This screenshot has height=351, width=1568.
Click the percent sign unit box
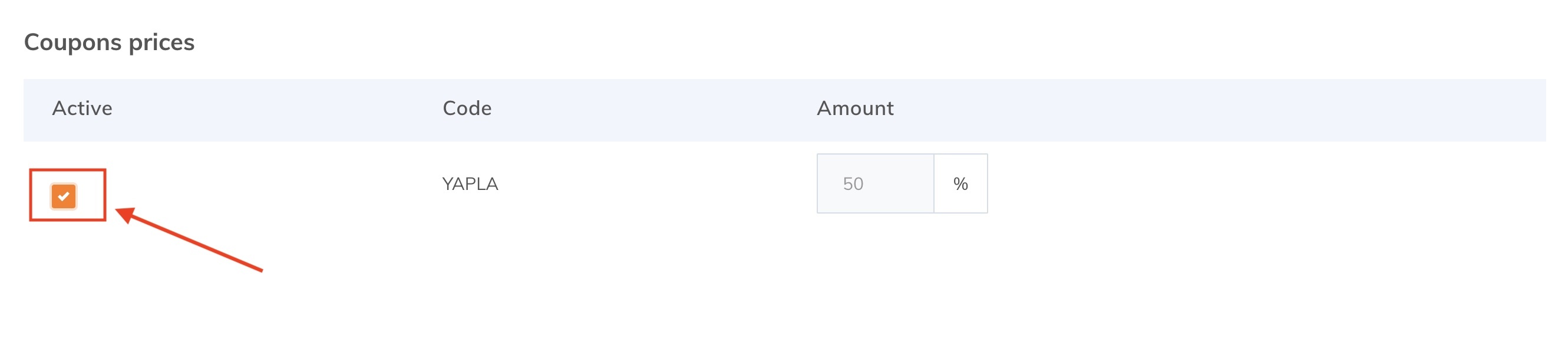pos(960,183)
